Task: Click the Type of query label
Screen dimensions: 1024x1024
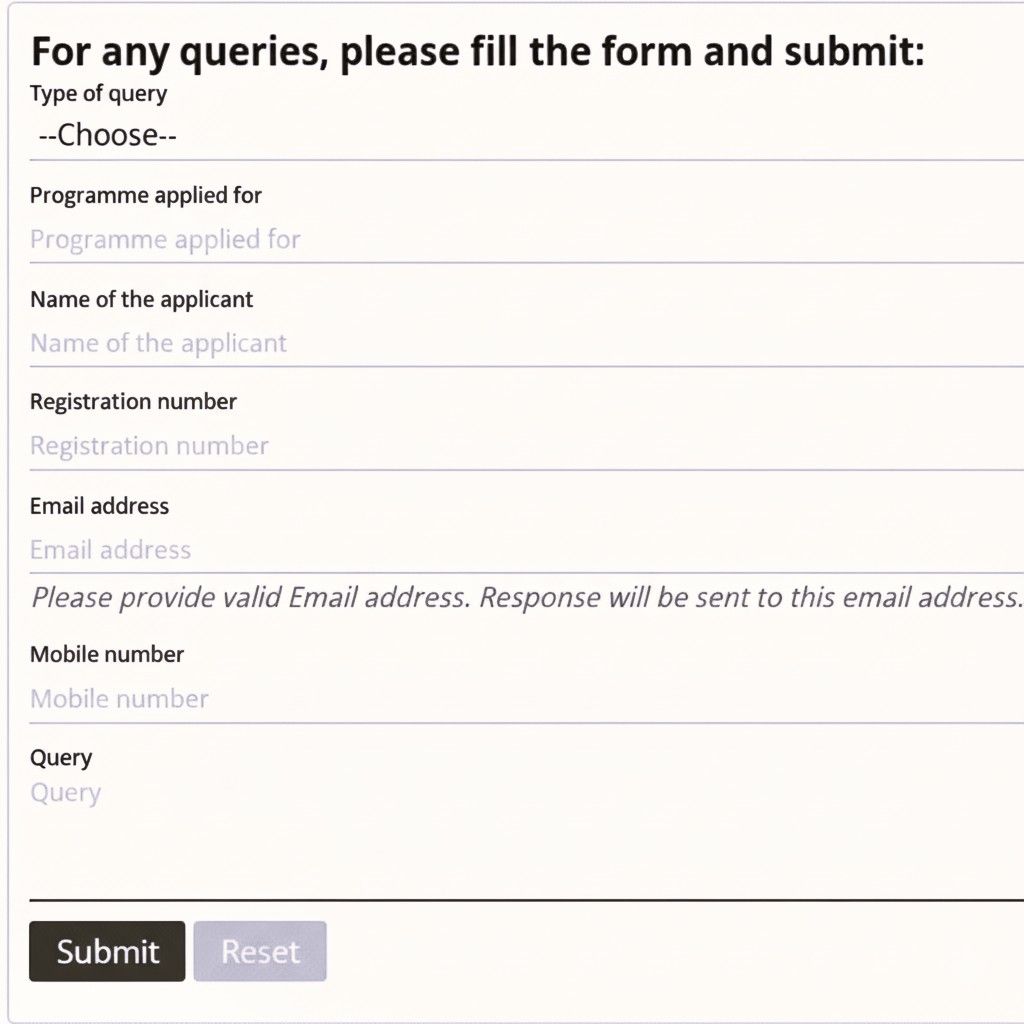Action: coord(98,93)
